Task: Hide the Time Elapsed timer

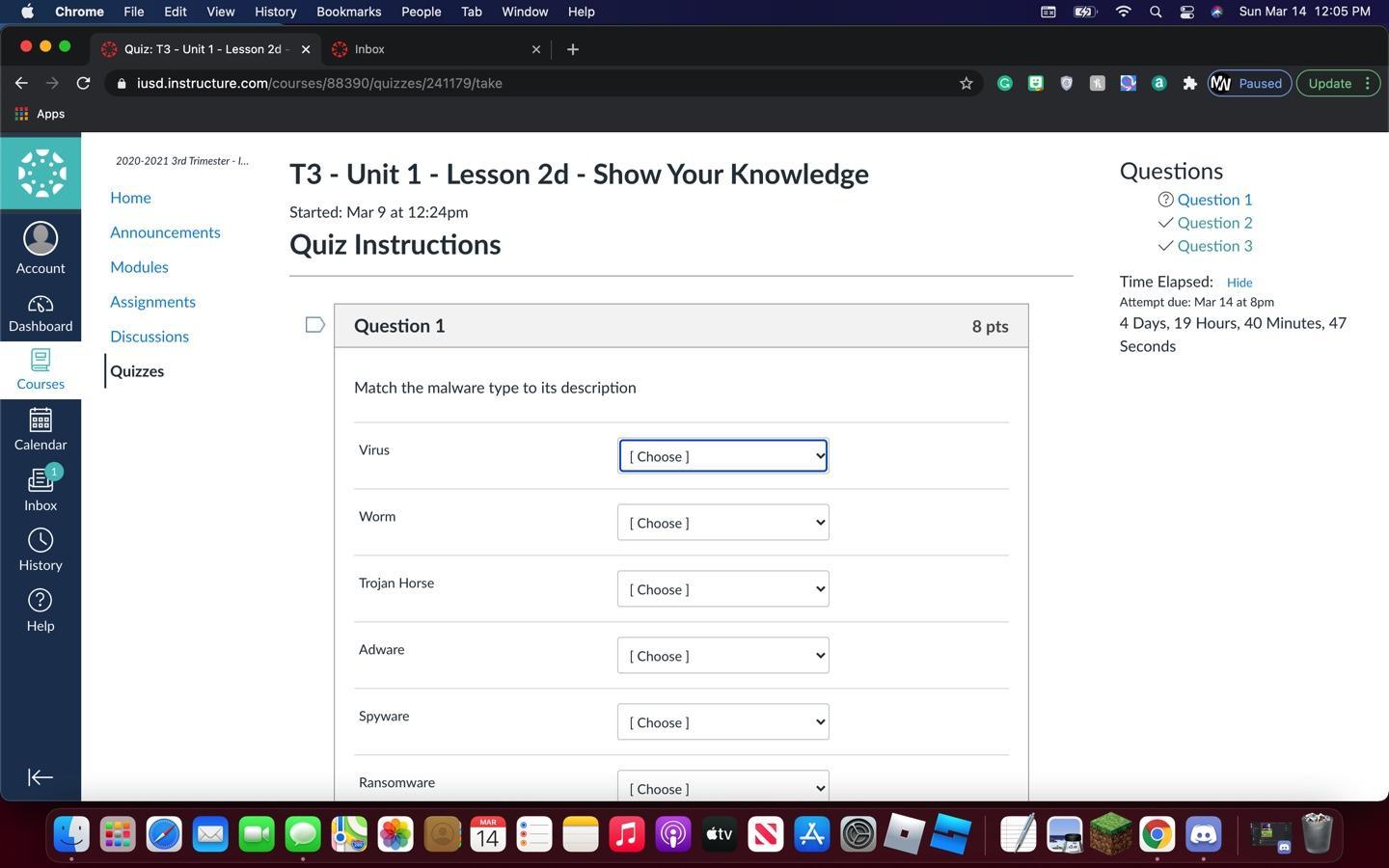Action: pos(1239,283)
